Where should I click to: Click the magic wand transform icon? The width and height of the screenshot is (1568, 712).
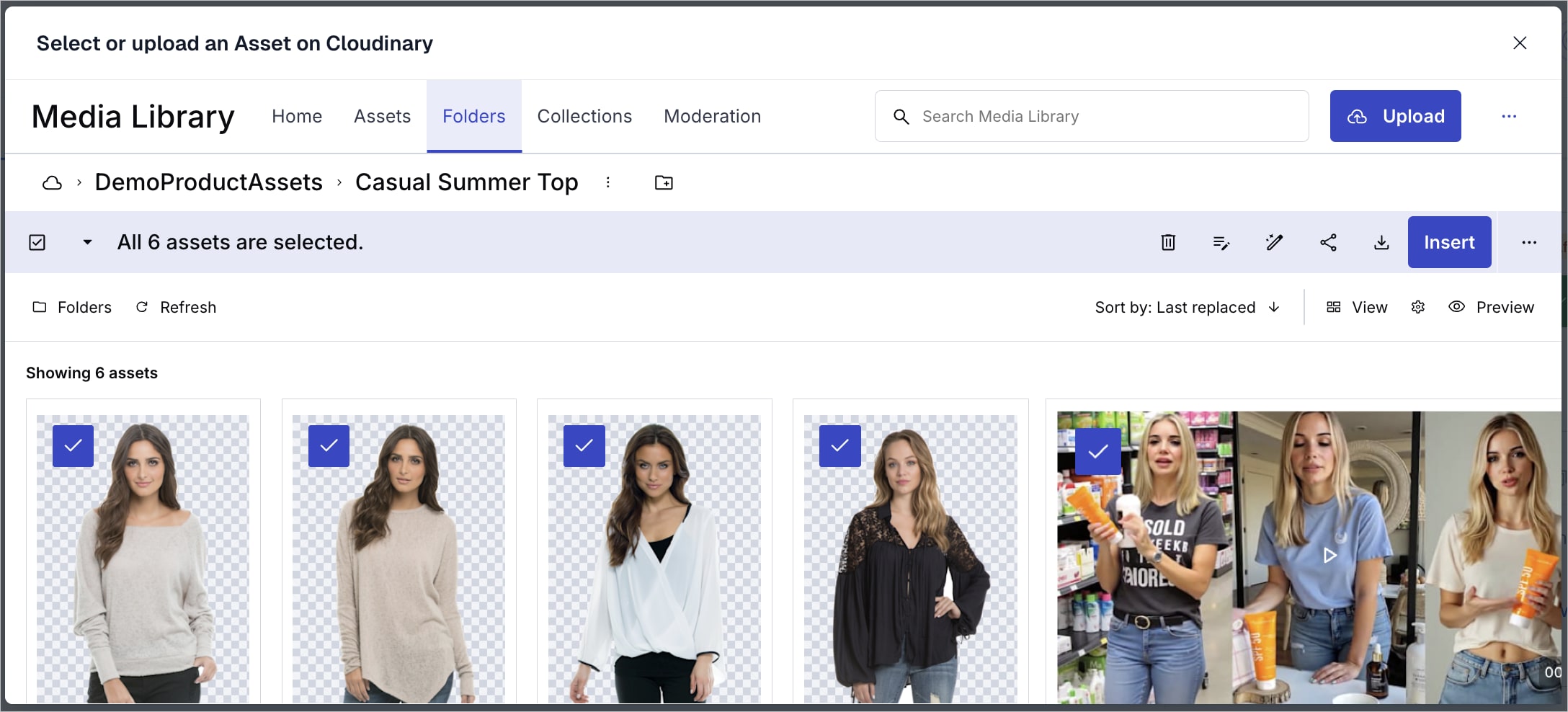click(1274, 243)
